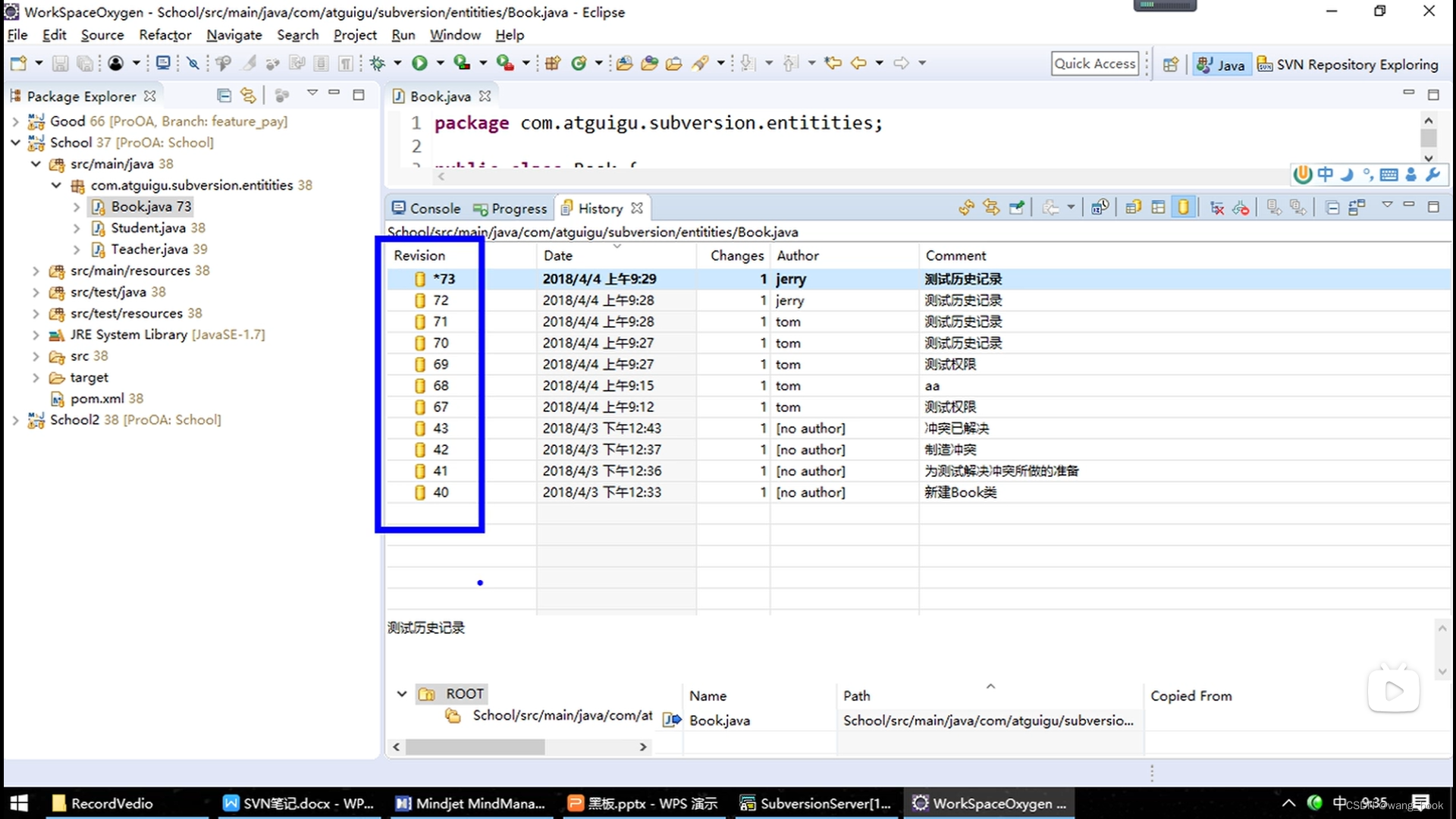Click the Coverage run icon

462,63
